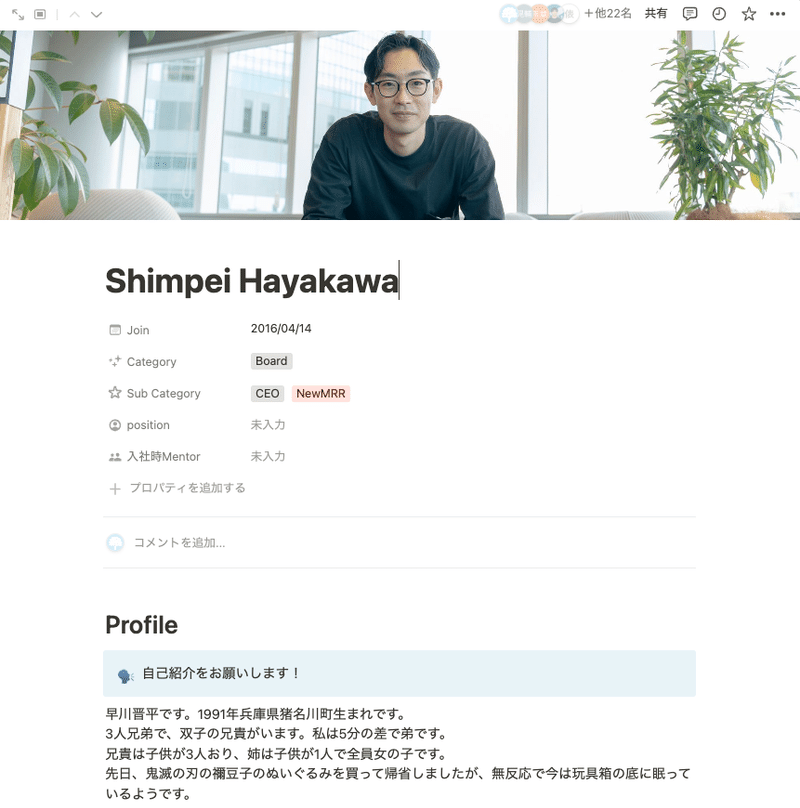Go to previous page with up chevron

[x=75, y=14]
